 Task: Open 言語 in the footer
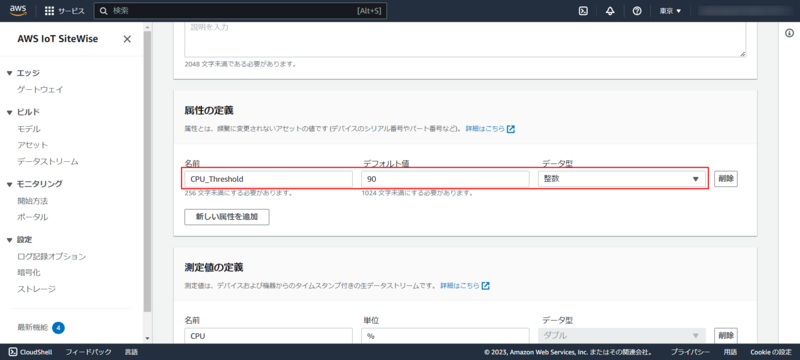pos(131,352)
